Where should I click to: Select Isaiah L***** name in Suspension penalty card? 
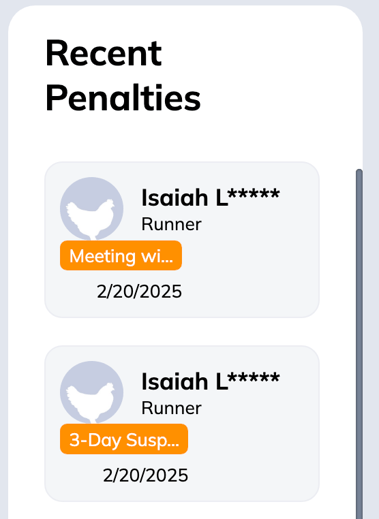211,381
